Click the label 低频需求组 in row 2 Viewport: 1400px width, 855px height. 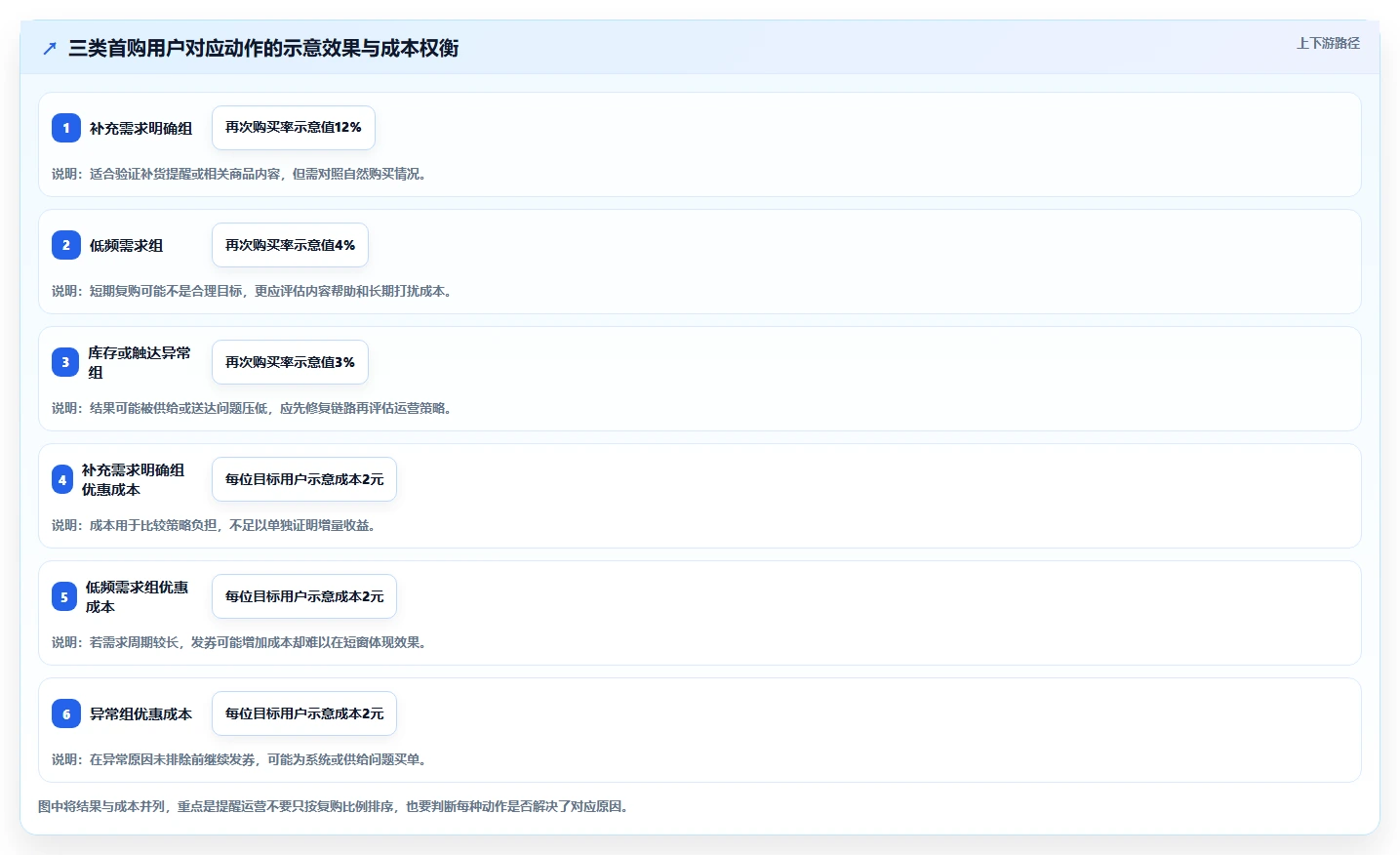coord(126,245)
